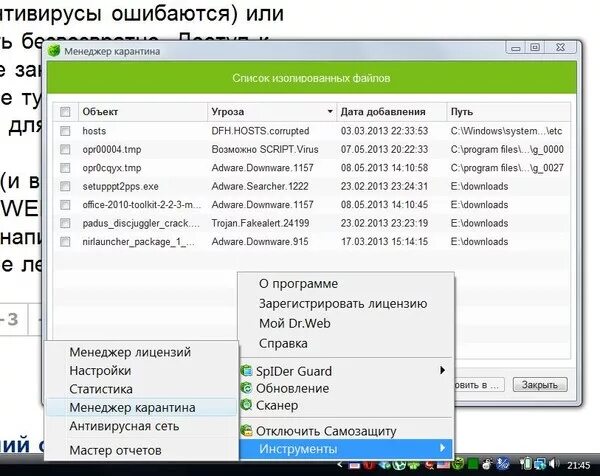Minimize the Менеджер карантина window
The width and height of the screenshot is (600, 476).
point(516,47)
